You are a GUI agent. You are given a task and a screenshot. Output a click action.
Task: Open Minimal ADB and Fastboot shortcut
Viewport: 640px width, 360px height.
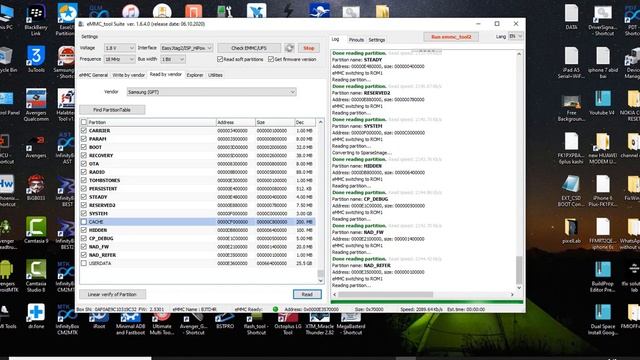[131, 324]
